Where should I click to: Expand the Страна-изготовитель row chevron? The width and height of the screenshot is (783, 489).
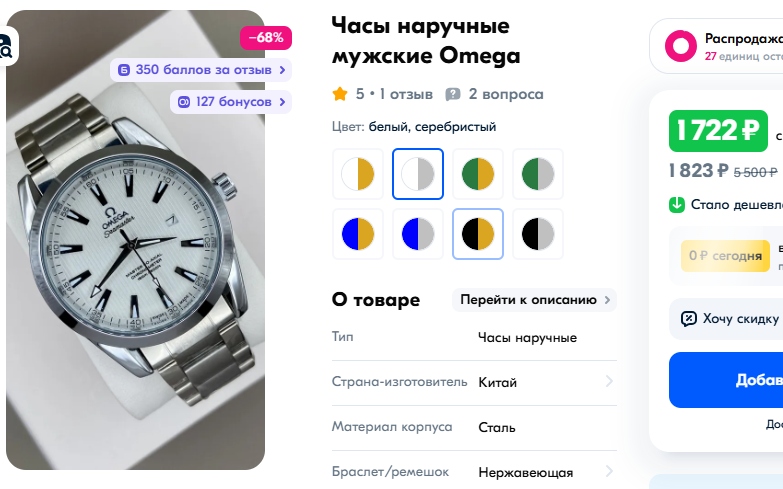click(609, 382)
